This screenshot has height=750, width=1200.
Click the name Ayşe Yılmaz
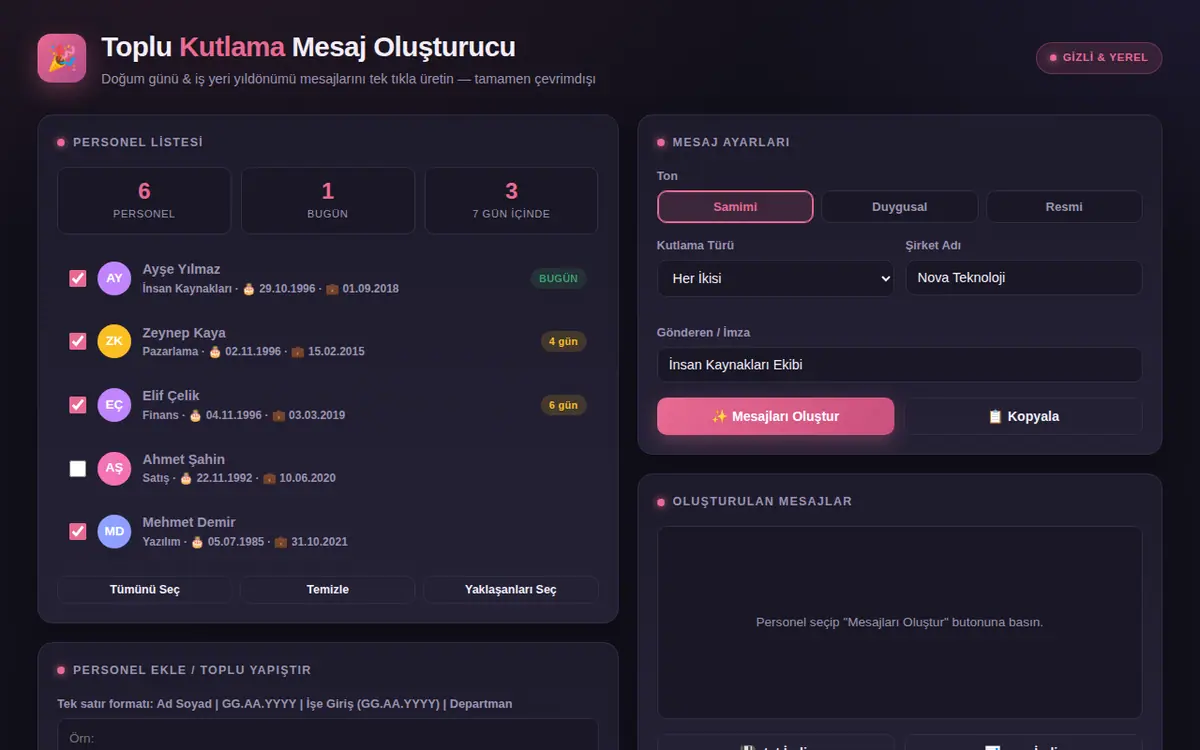pyautogui.click(x=181, y=269)
